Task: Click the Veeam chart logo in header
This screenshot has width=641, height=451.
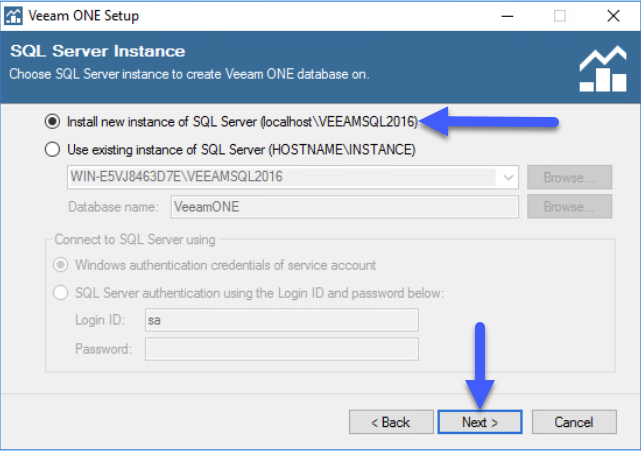Action: [603, 69]
